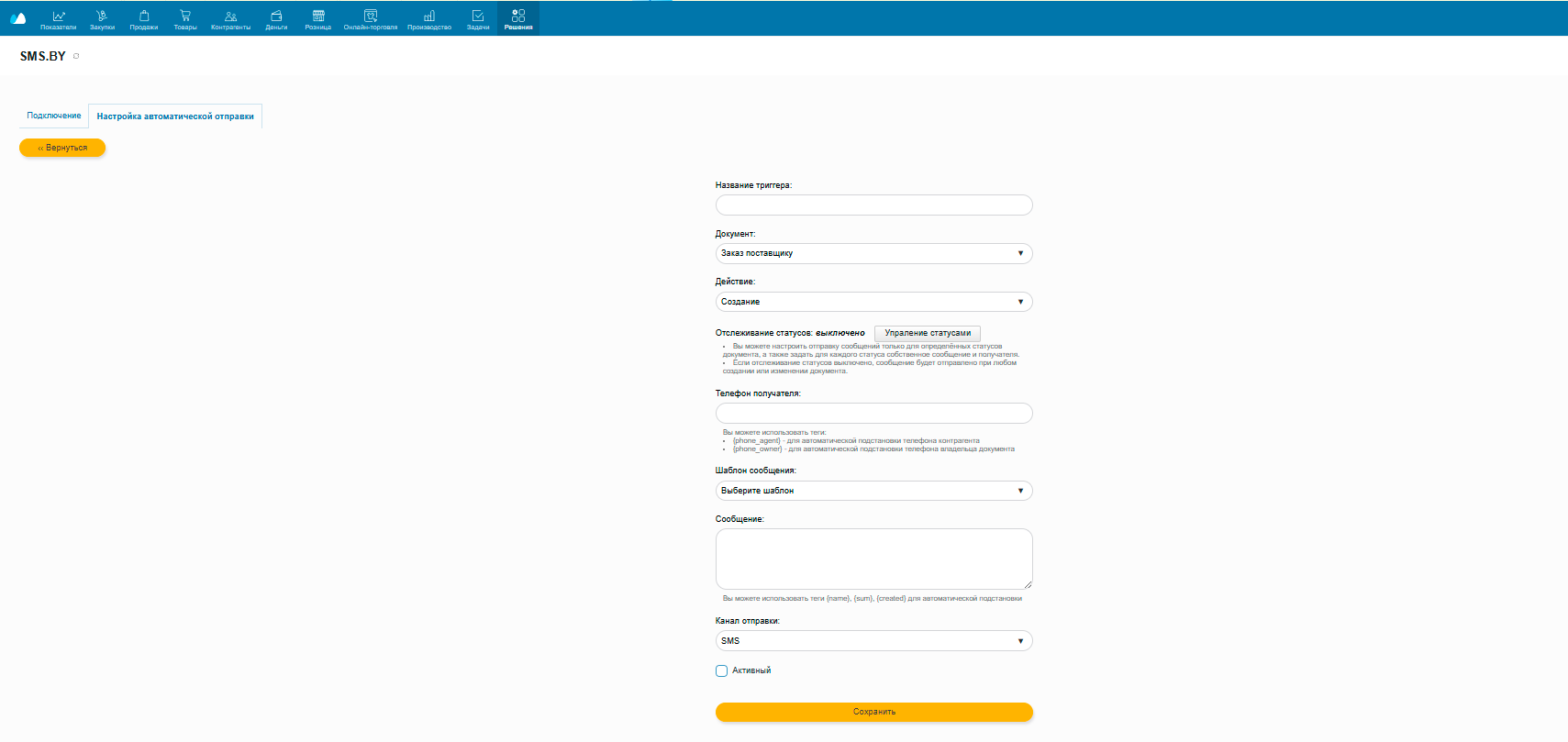Select the Настройка автоматической отправки tab
1568x742 pixels.
175,116
